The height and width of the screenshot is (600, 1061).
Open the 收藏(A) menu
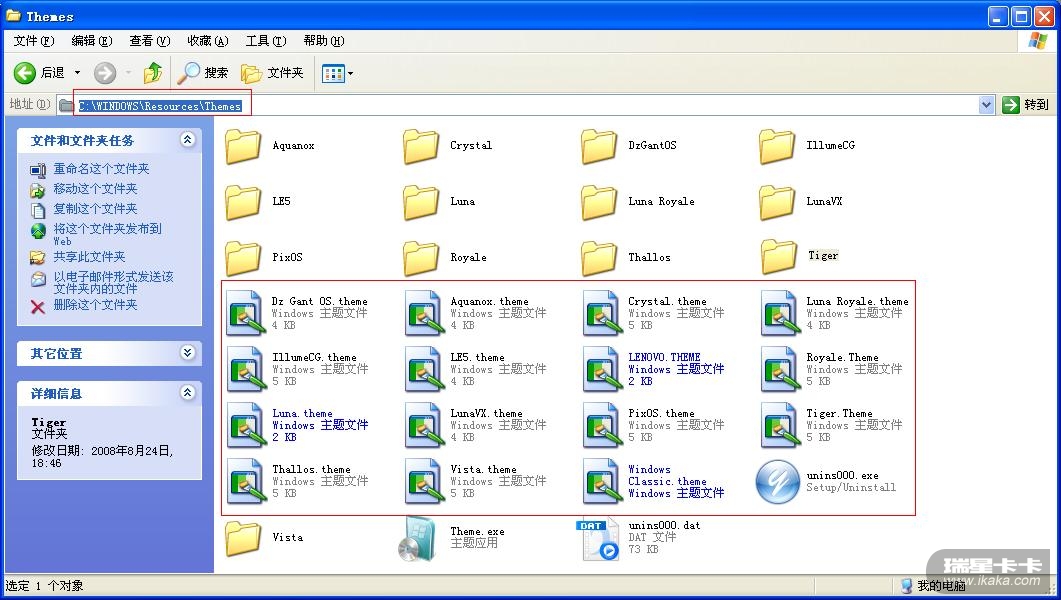point(208,41)
